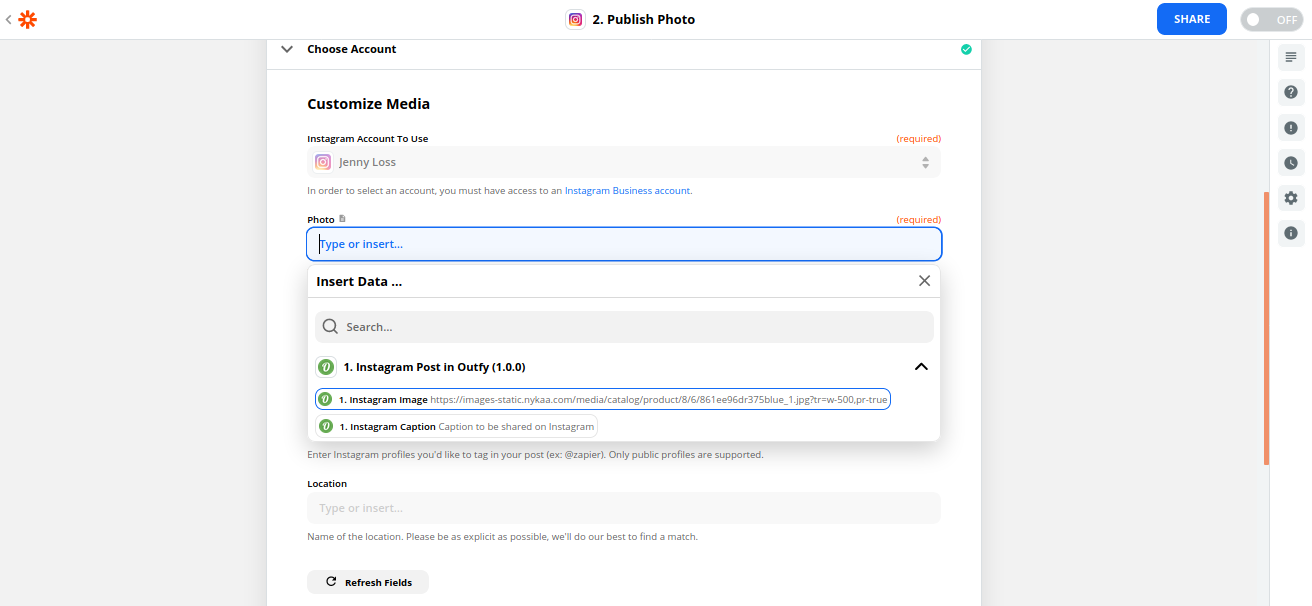Open the Instagram Account To Use dropdown

pos(624,162)
